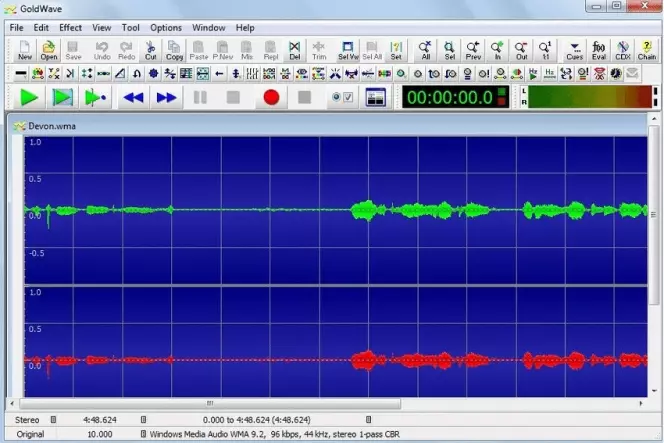
Task: Open the Chain effect chain editor icon
Action: click(x=647, y=50)
